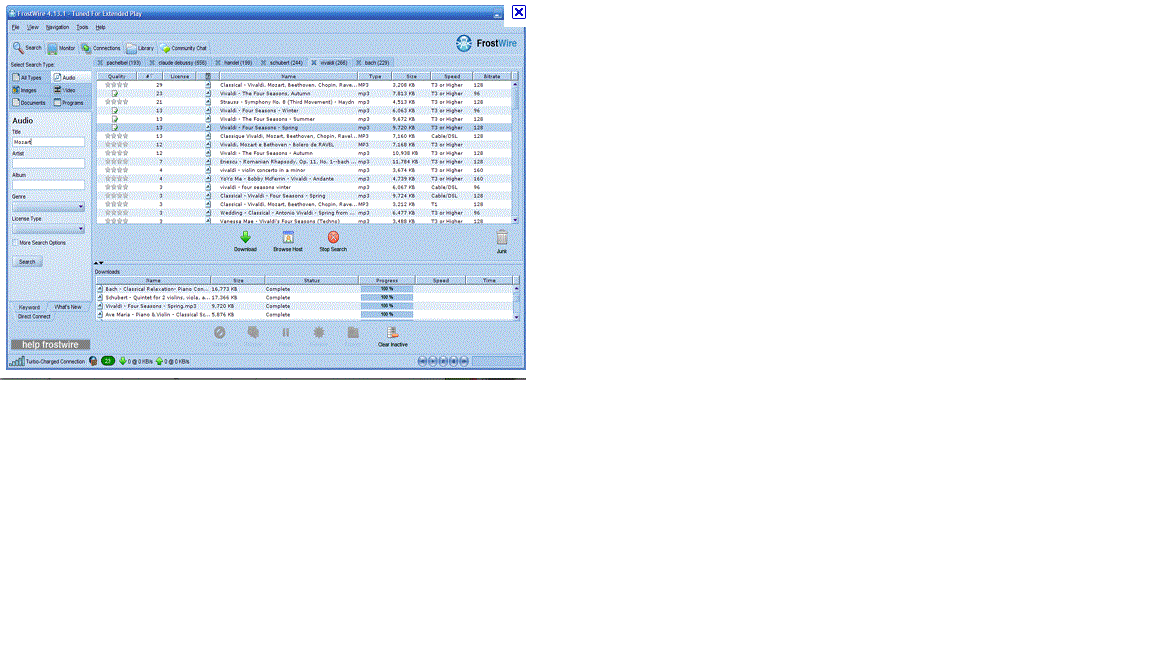Select the Video search type
1152x648 pixels.
point(71,90)
